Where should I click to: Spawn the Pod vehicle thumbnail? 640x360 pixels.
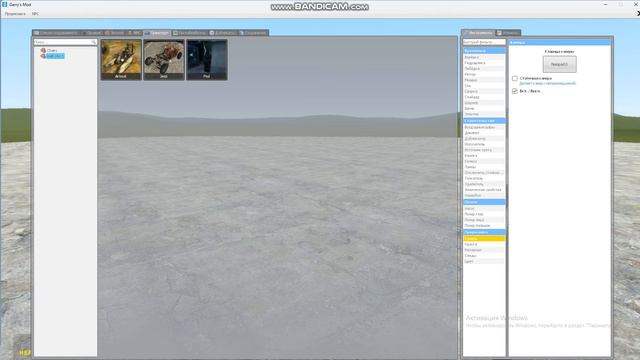pos(207,60)
